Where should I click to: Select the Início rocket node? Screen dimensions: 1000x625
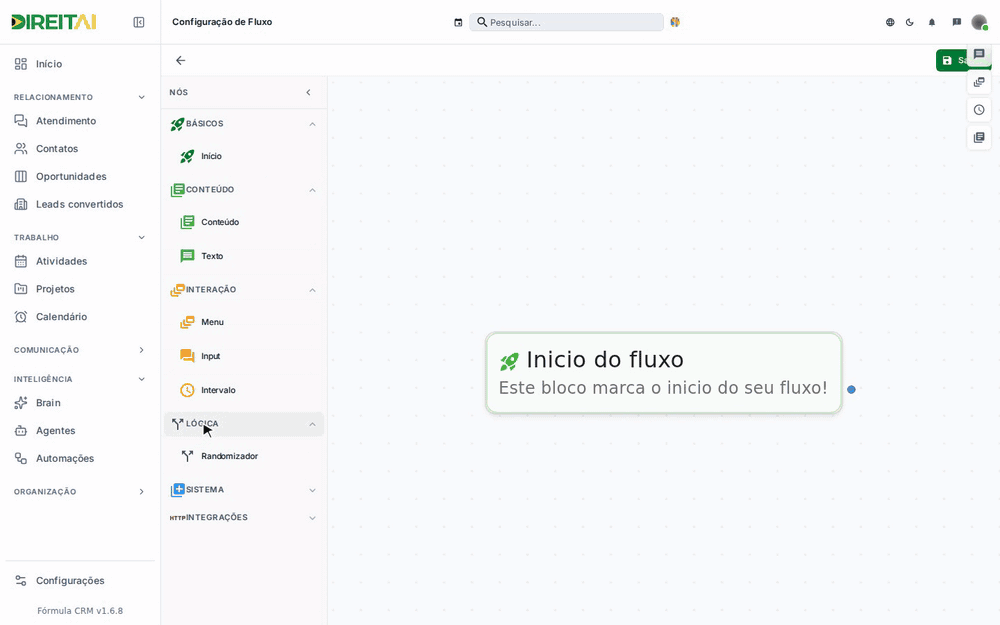tap(187, 156)
